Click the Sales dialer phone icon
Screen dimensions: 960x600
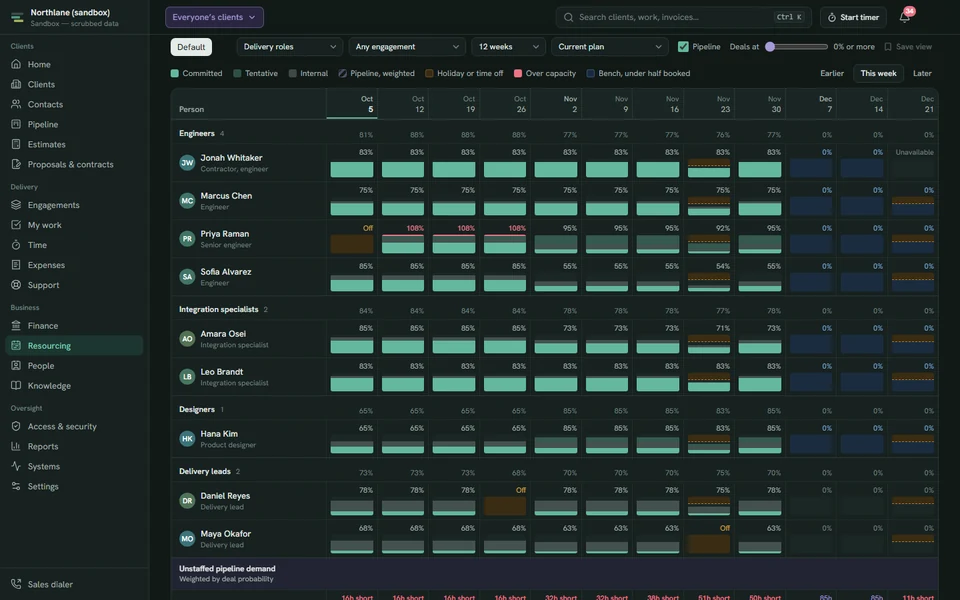(x=16, y=584)
